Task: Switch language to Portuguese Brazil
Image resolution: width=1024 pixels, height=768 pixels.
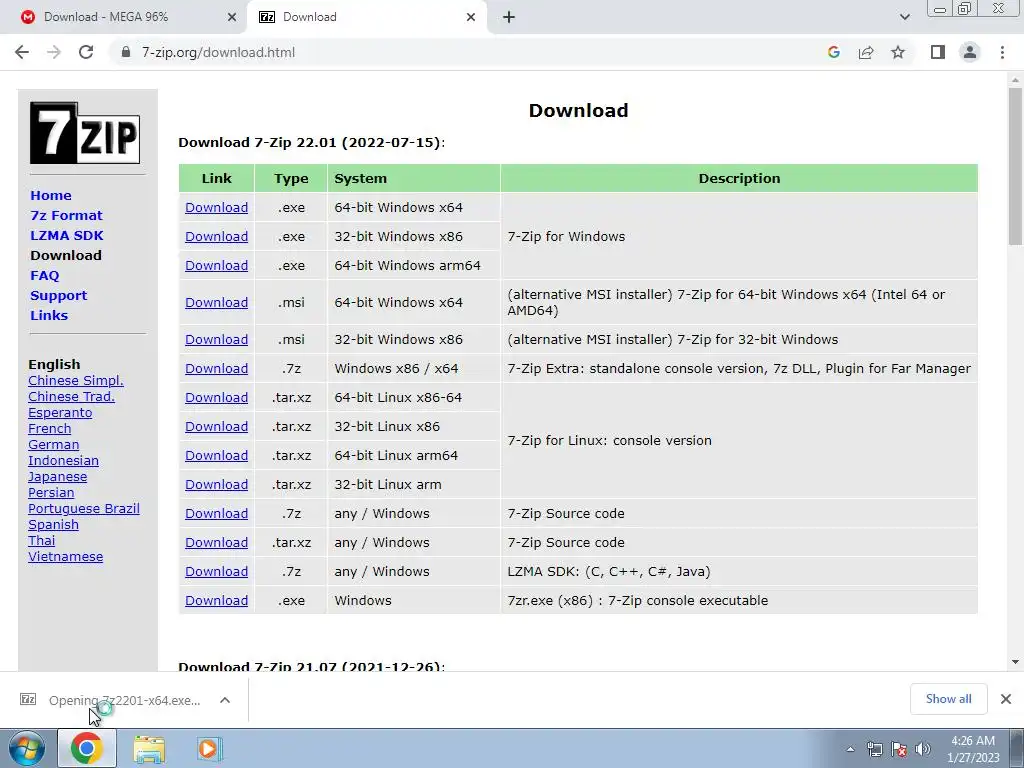Action: (x=84, y=509)
